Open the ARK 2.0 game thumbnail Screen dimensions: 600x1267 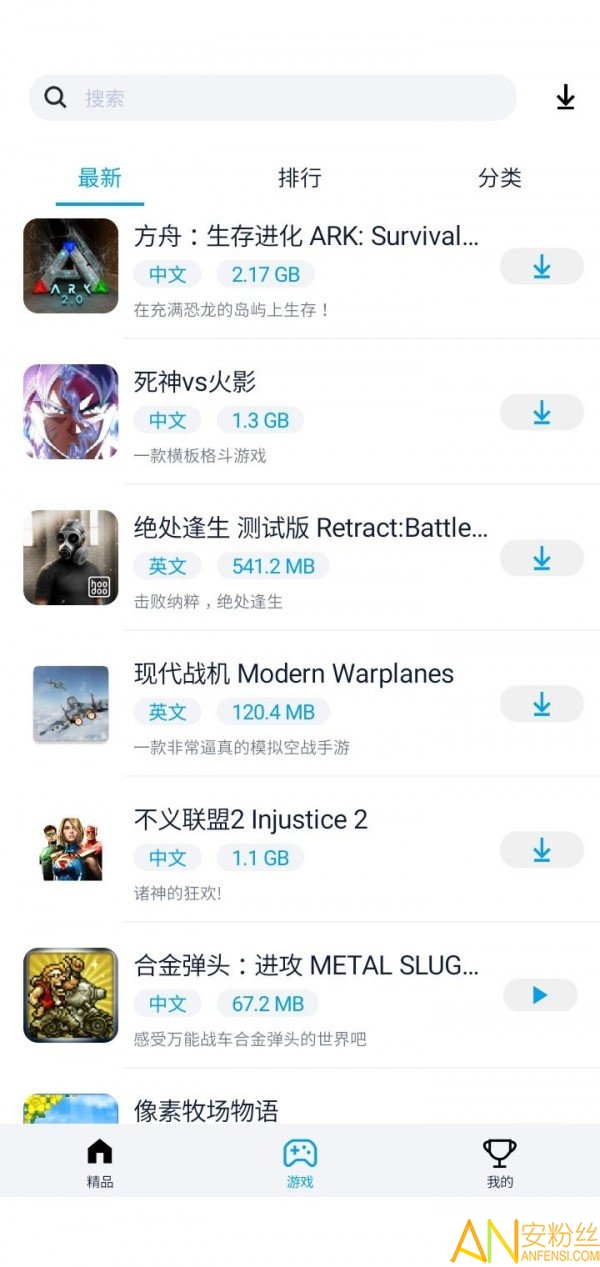point(71,266)
